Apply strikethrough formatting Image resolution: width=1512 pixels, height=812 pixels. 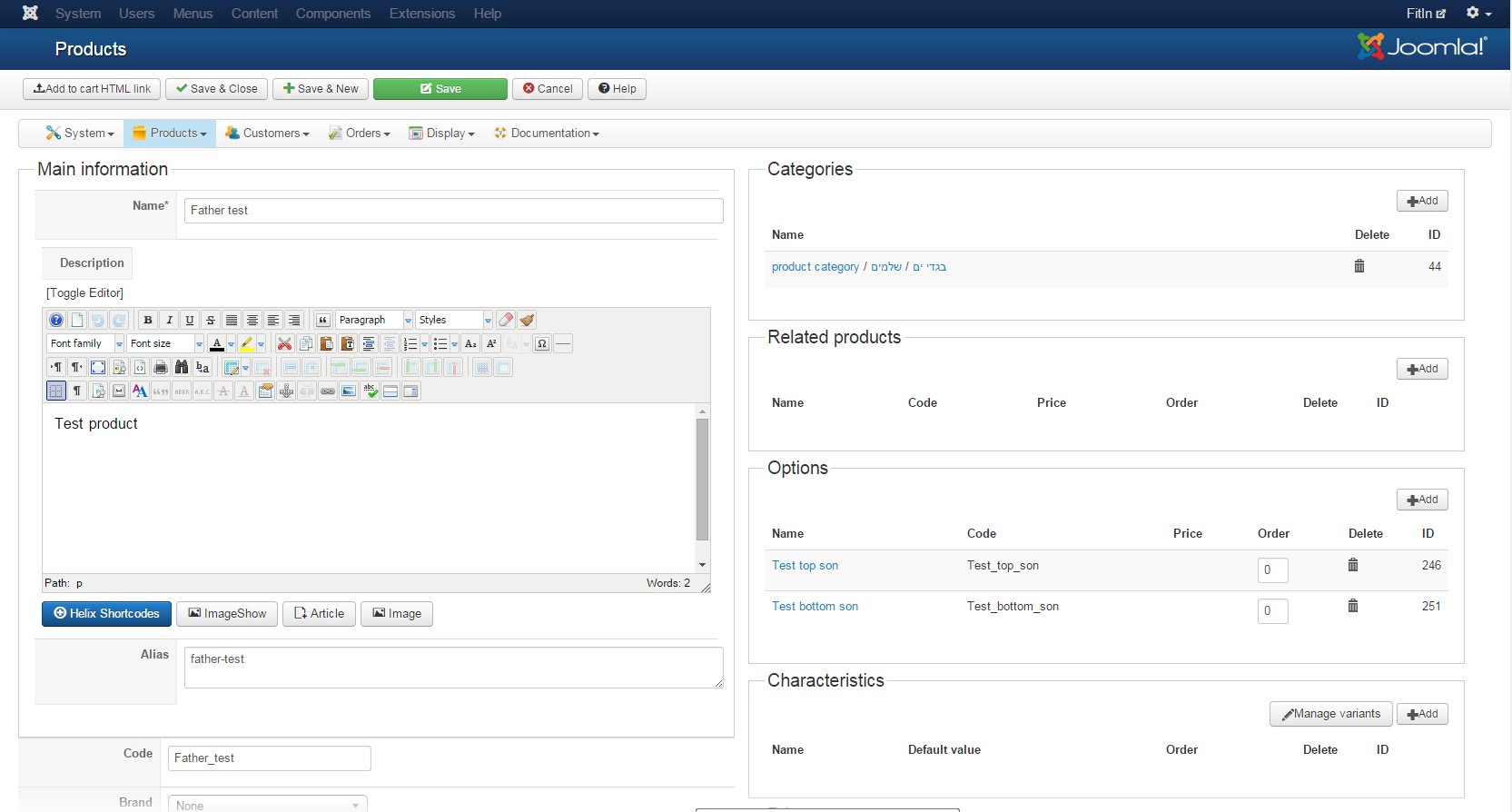tap(211, 320)
